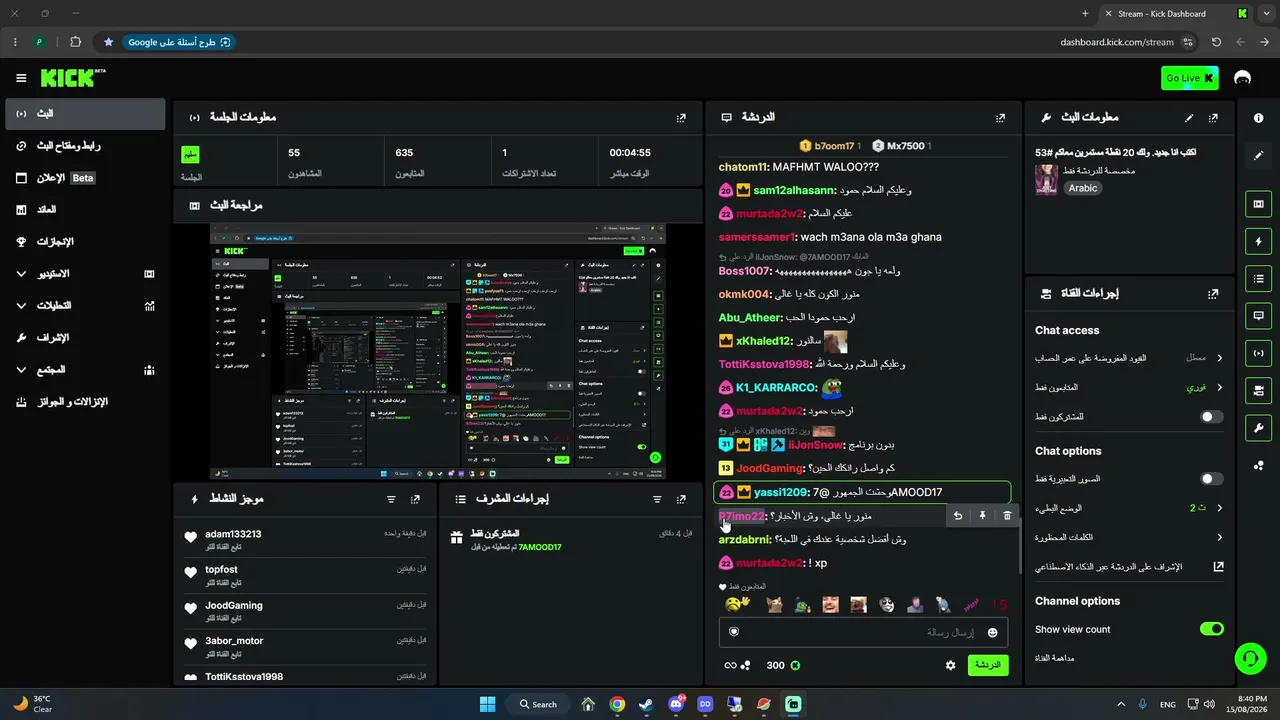1280x720 pixels.
Task: Click the KICK logo
Action: click(72, 78)
